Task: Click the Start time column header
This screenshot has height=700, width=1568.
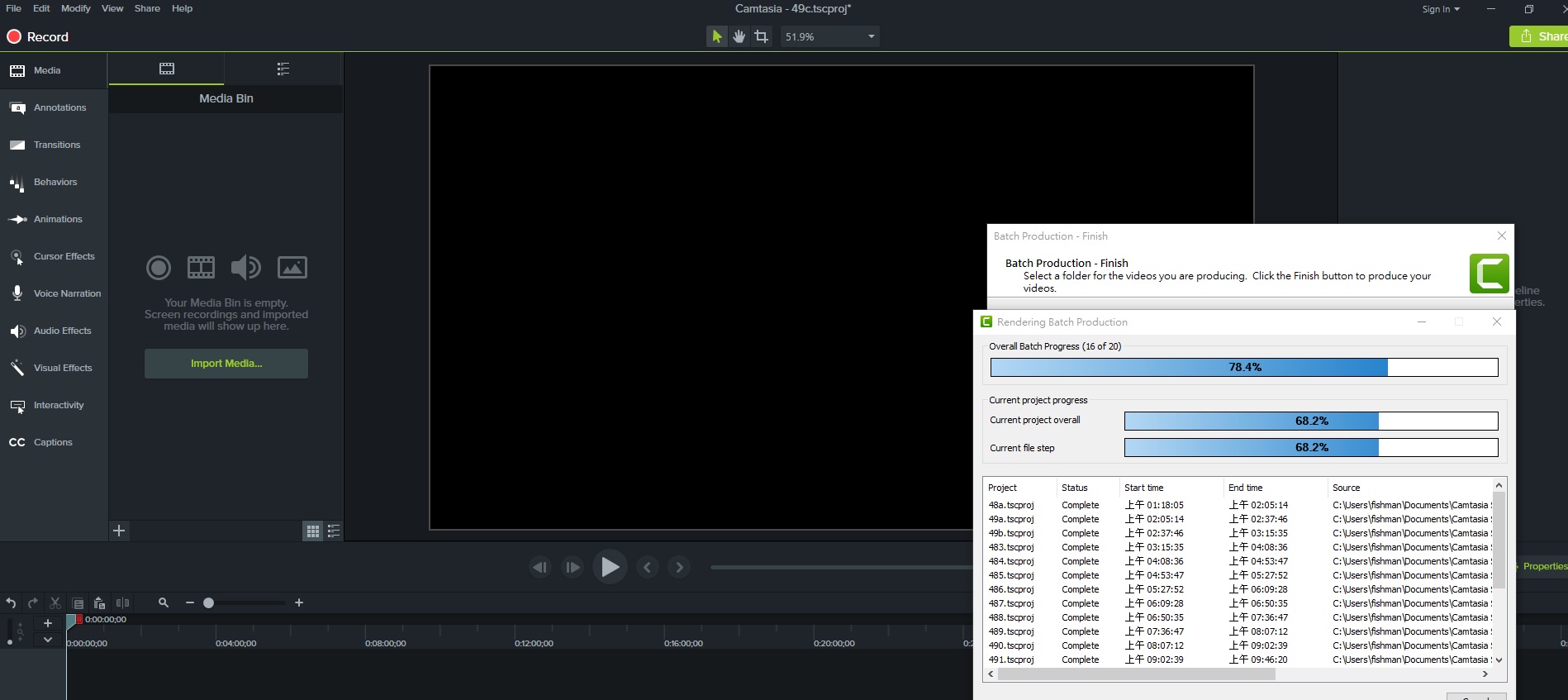Action: coord(1171,488)
